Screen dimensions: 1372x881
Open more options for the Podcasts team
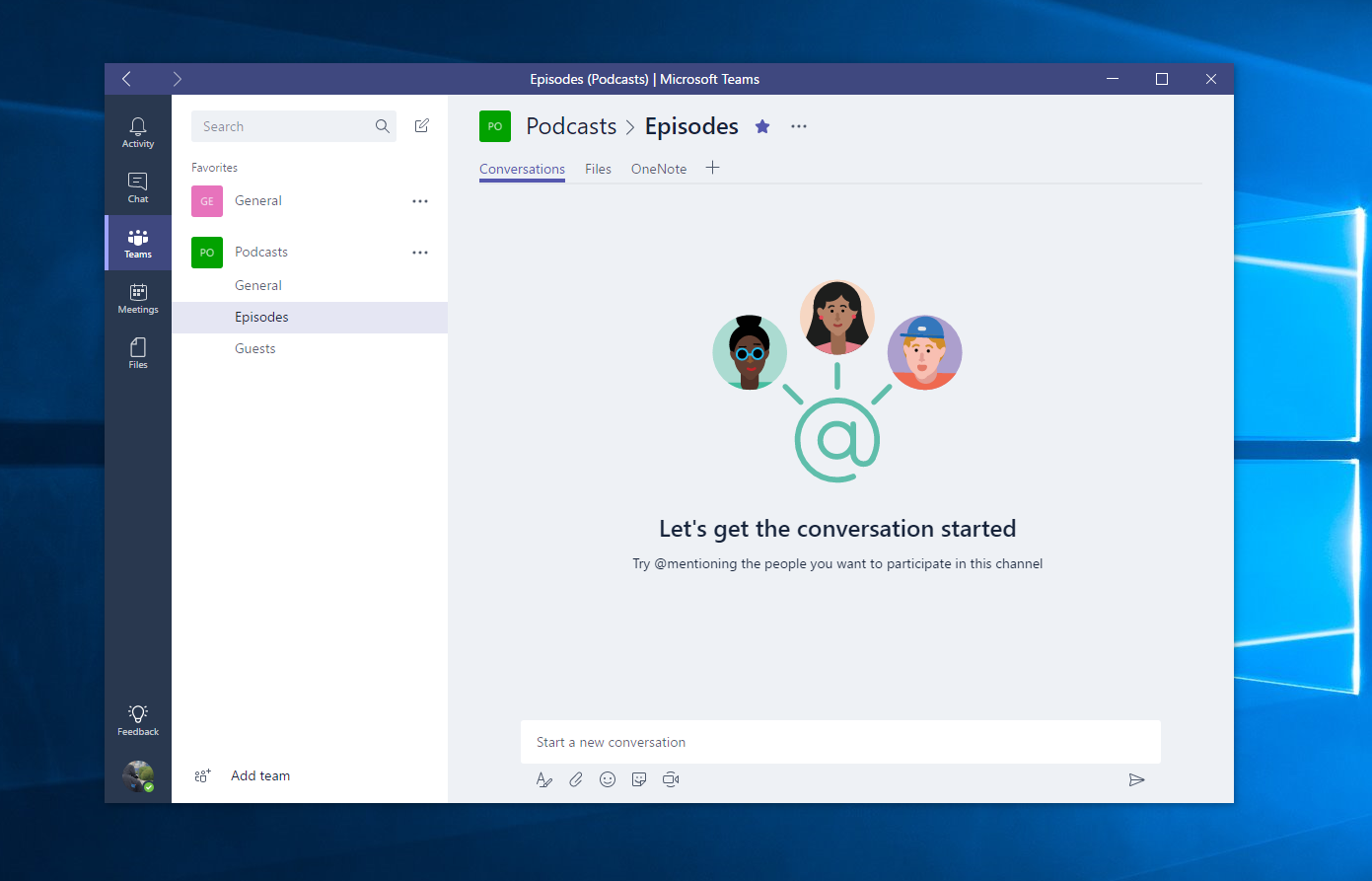tap(420, 252)
